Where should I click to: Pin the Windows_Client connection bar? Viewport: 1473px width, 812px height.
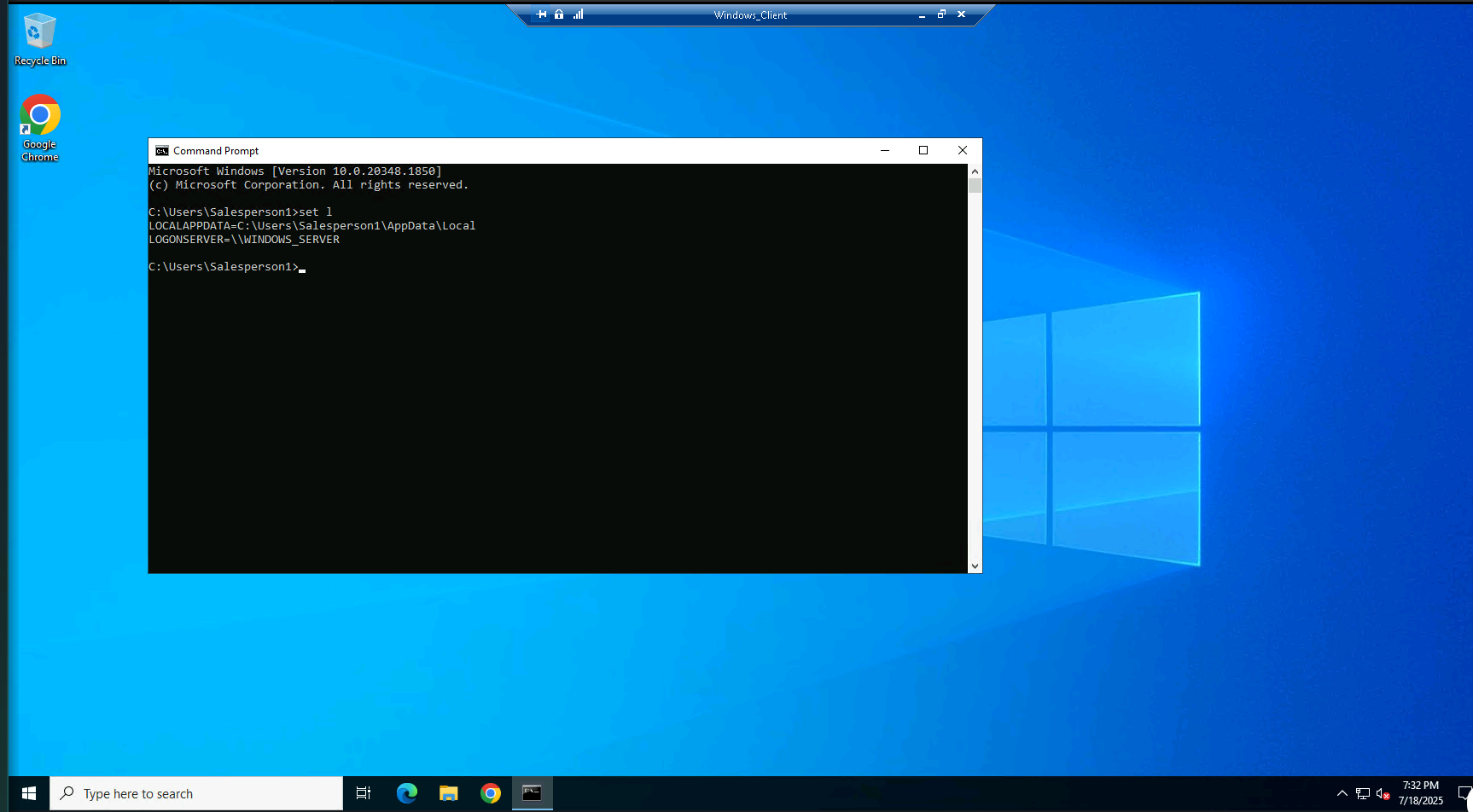(541, 14)
